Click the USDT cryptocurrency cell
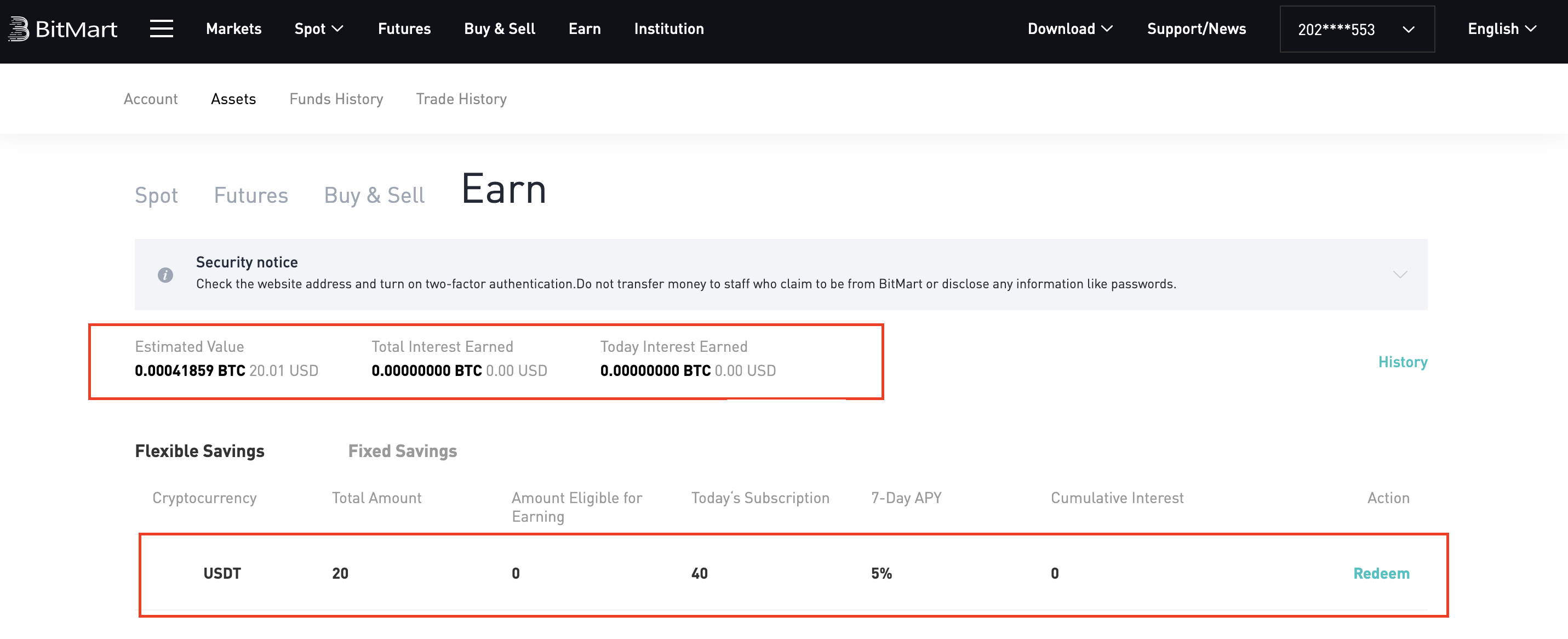The image size is (1568, 639). [222, 573]
